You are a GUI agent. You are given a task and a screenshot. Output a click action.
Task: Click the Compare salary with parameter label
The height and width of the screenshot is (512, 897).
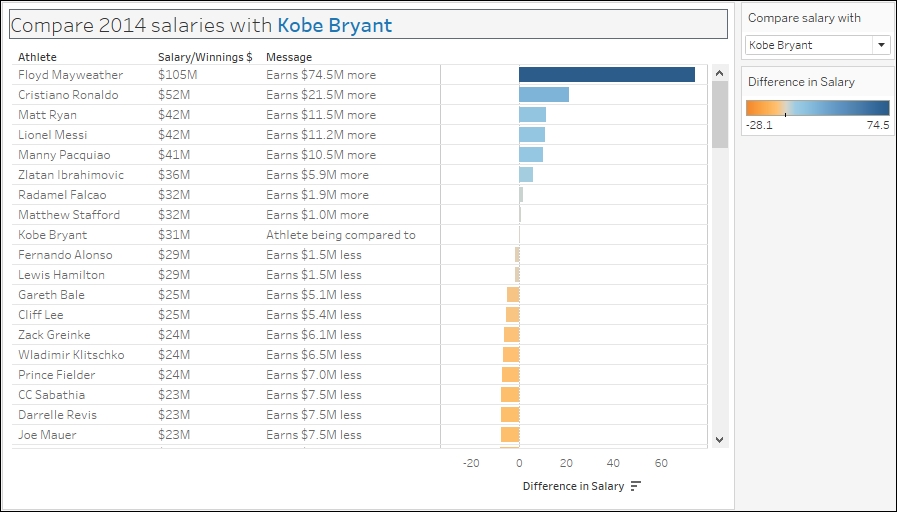(804, 18)
